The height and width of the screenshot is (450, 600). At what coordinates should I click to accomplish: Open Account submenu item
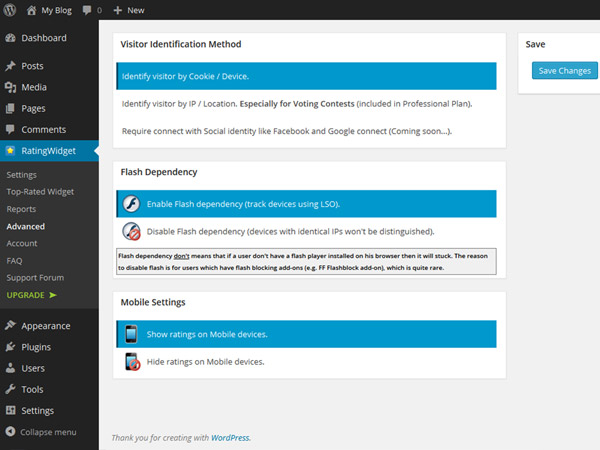tap(22, 243)
